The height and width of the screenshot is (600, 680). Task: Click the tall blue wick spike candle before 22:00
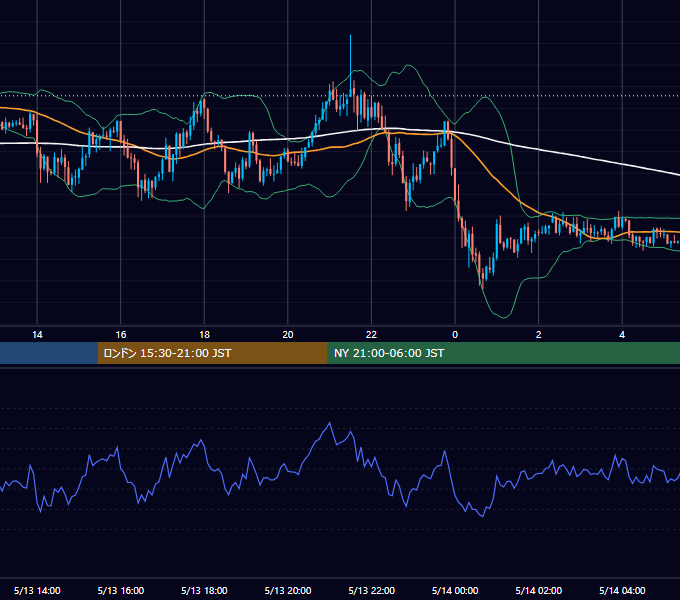pos(350,65)
